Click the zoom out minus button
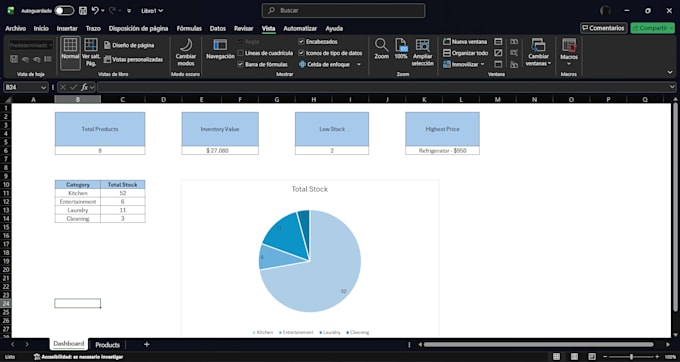The width and height of the screenshot is (680, 362). [605, 357]
